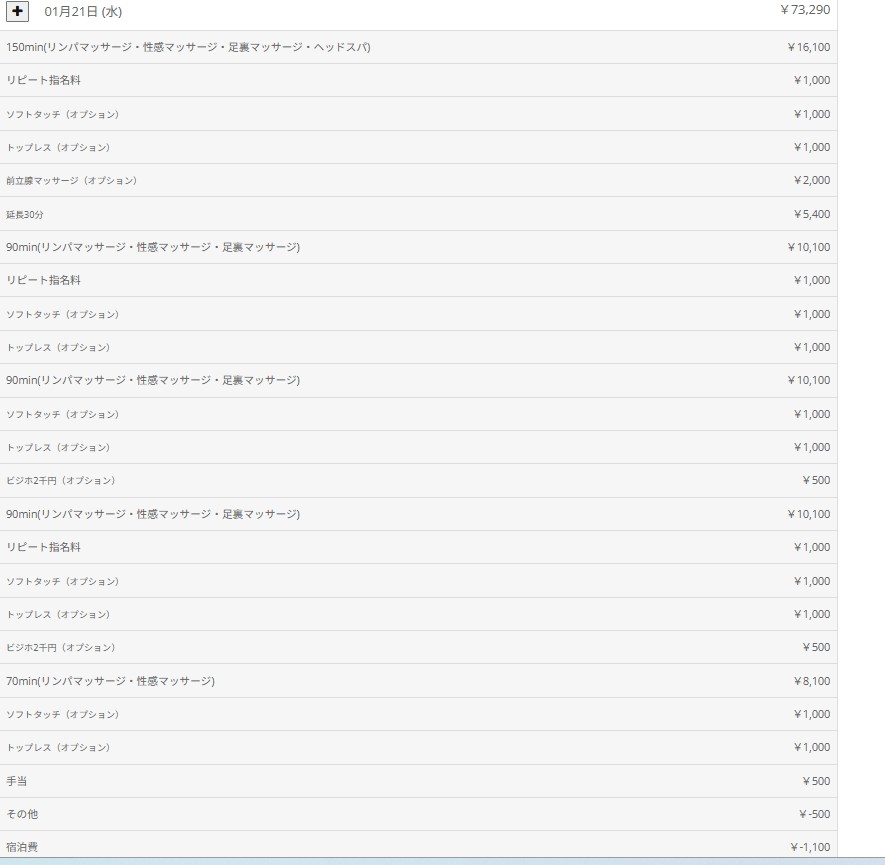Click the ¥8,100 amount
The height and width of the screenshot is (865, 885).
[x=811, y=681]
